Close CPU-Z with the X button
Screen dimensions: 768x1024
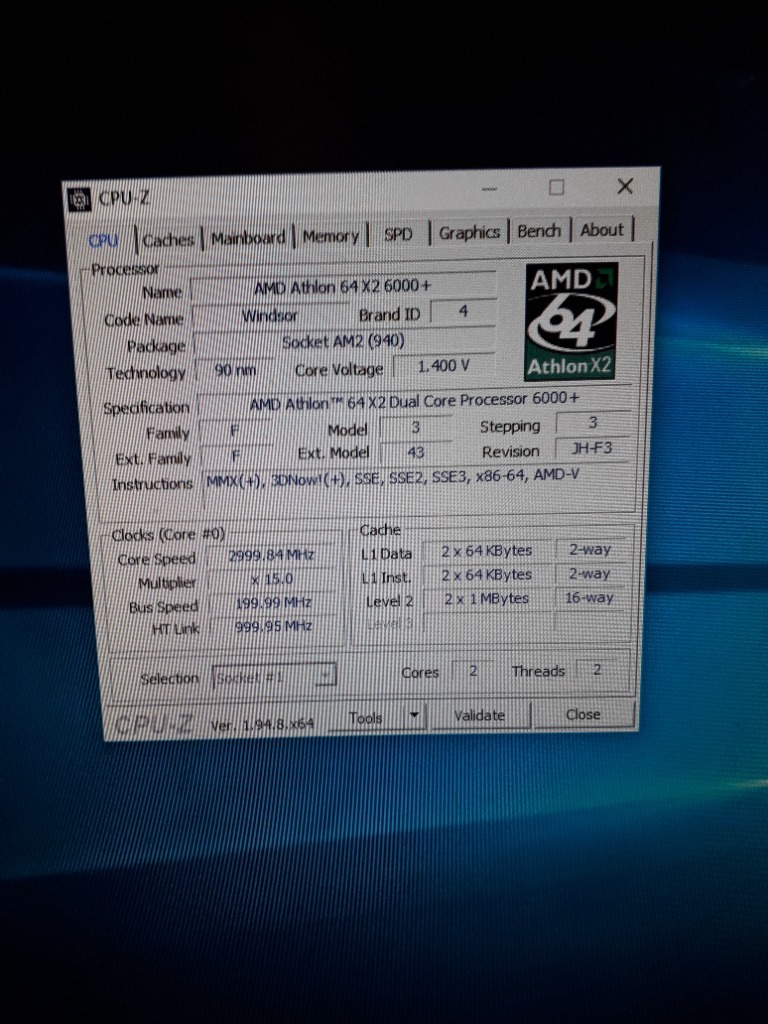pos(625,186)
